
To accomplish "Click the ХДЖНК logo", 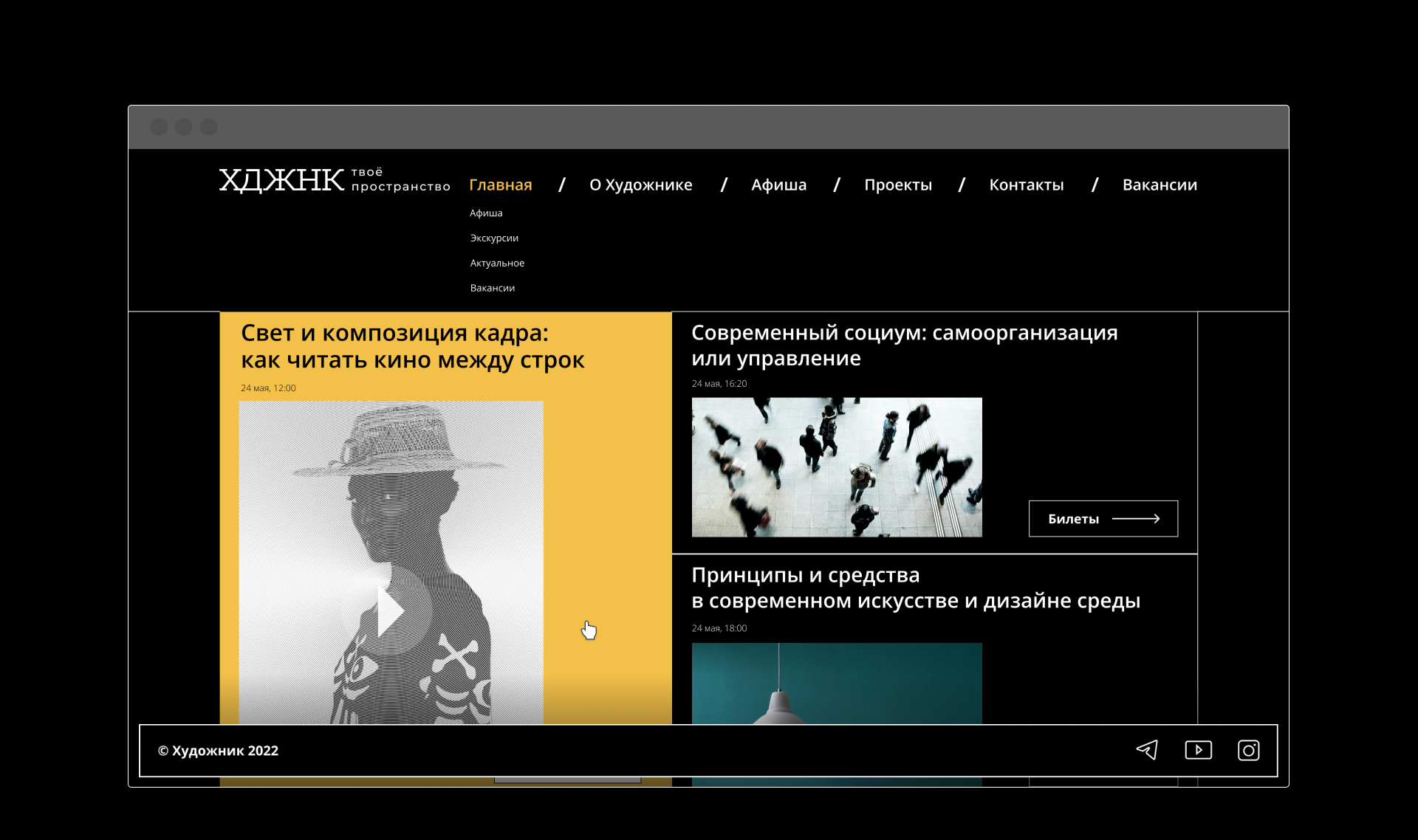I will tap(281, 180).
